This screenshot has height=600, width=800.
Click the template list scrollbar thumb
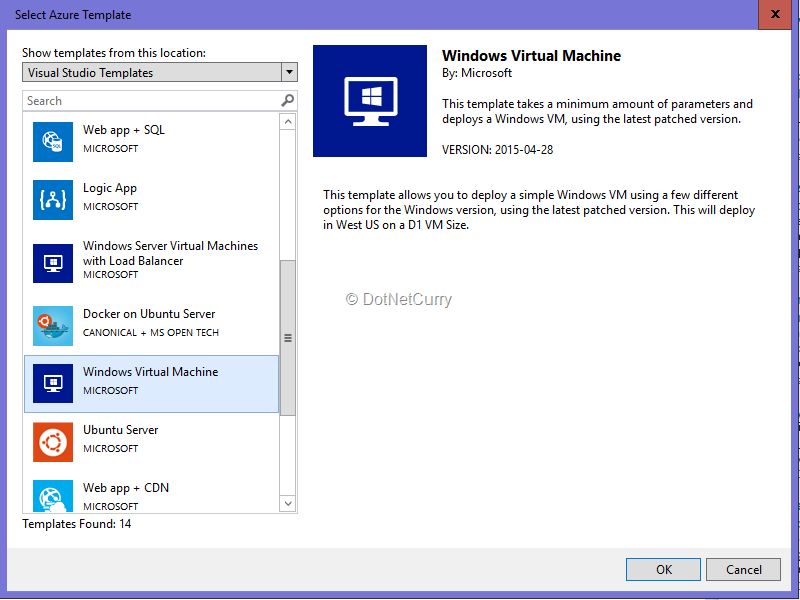click(288, 338)
